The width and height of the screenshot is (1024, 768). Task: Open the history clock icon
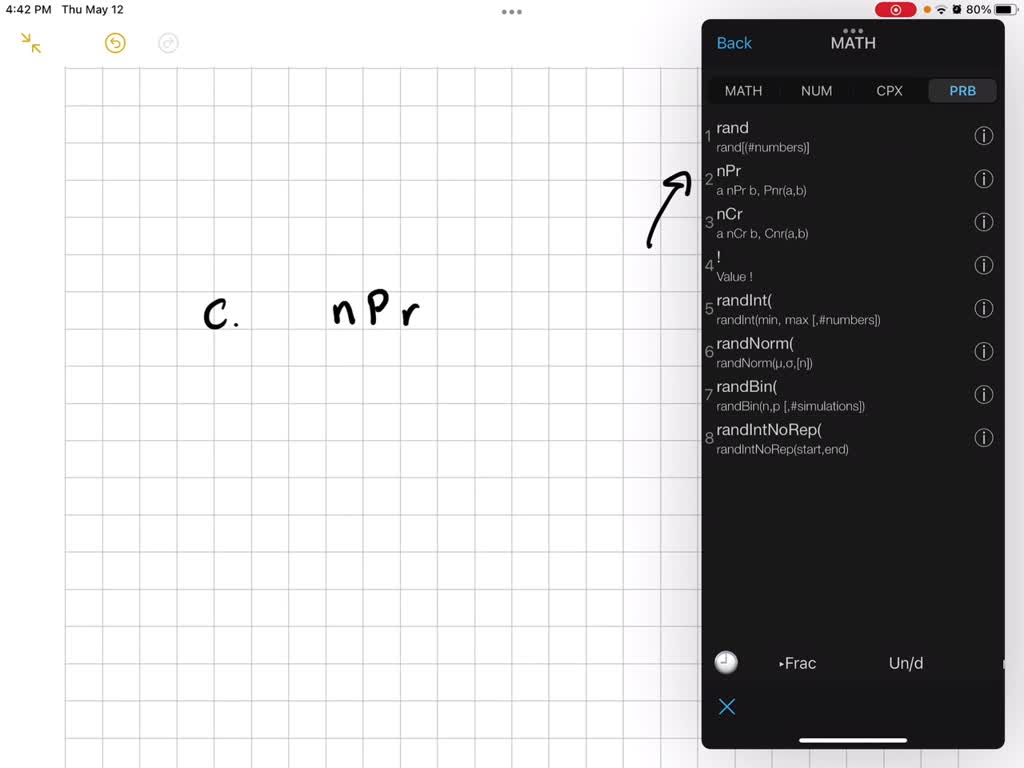point(726,662)
